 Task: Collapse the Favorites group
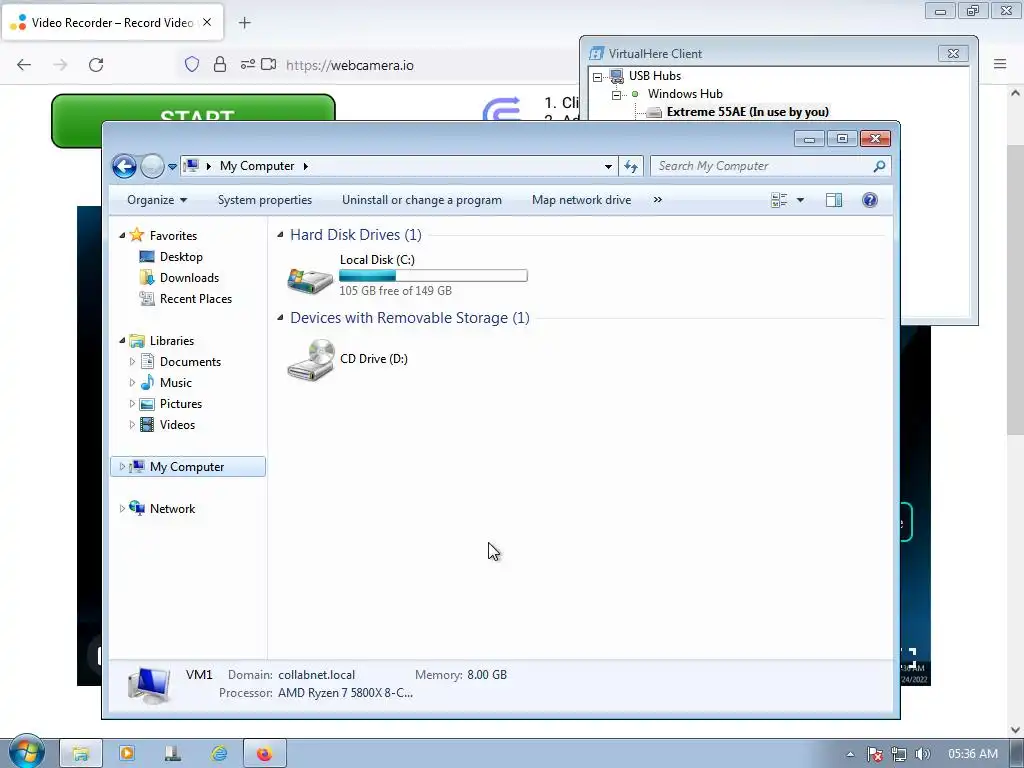click(x=122, y=235)
